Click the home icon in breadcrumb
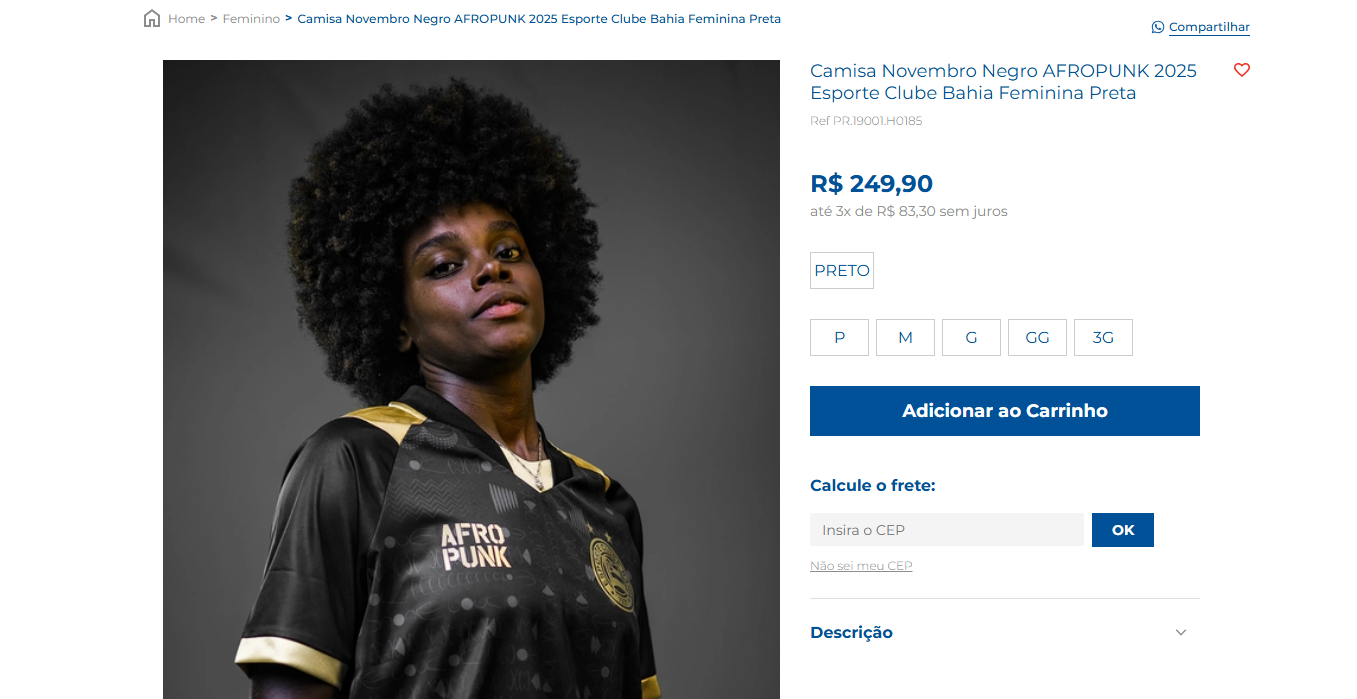Screen dimensions: 1357x699 [152, 19]
